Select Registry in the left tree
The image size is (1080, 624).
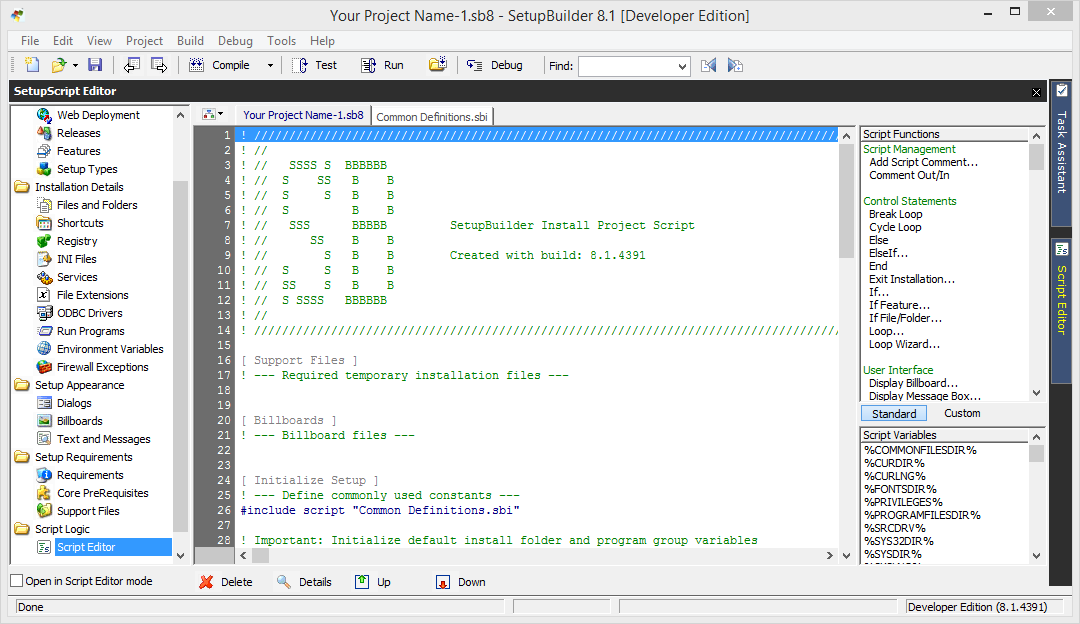point(77,241)
